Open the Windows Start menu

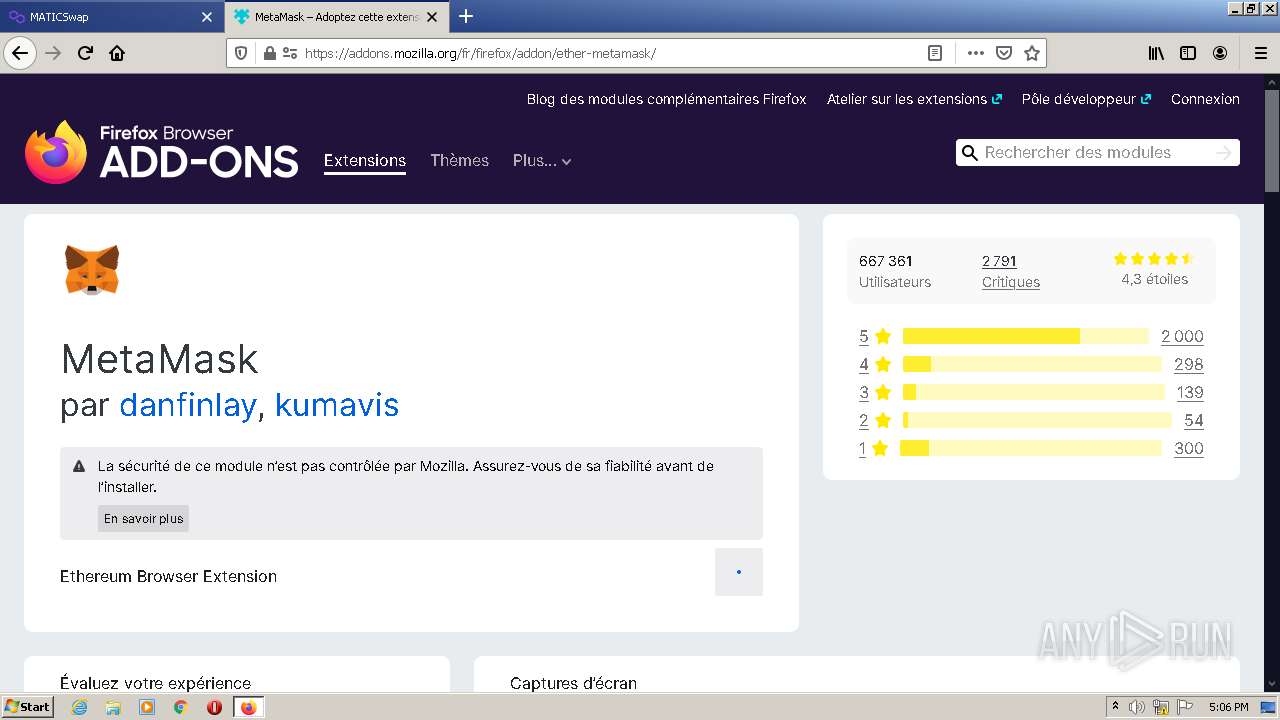click(28, 707)
